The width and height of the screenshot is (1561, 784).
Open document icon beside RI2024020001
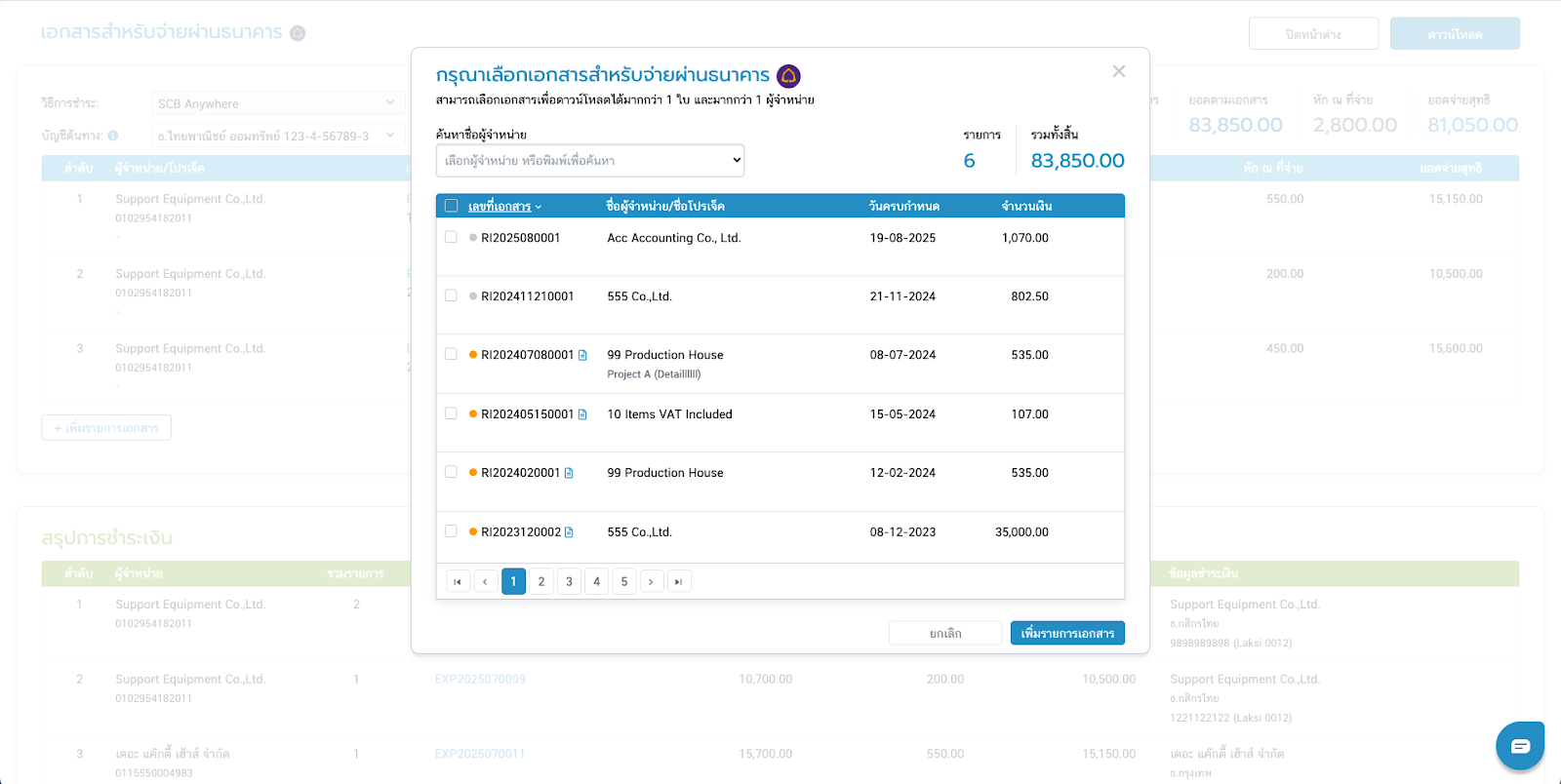tap(569, 473)
